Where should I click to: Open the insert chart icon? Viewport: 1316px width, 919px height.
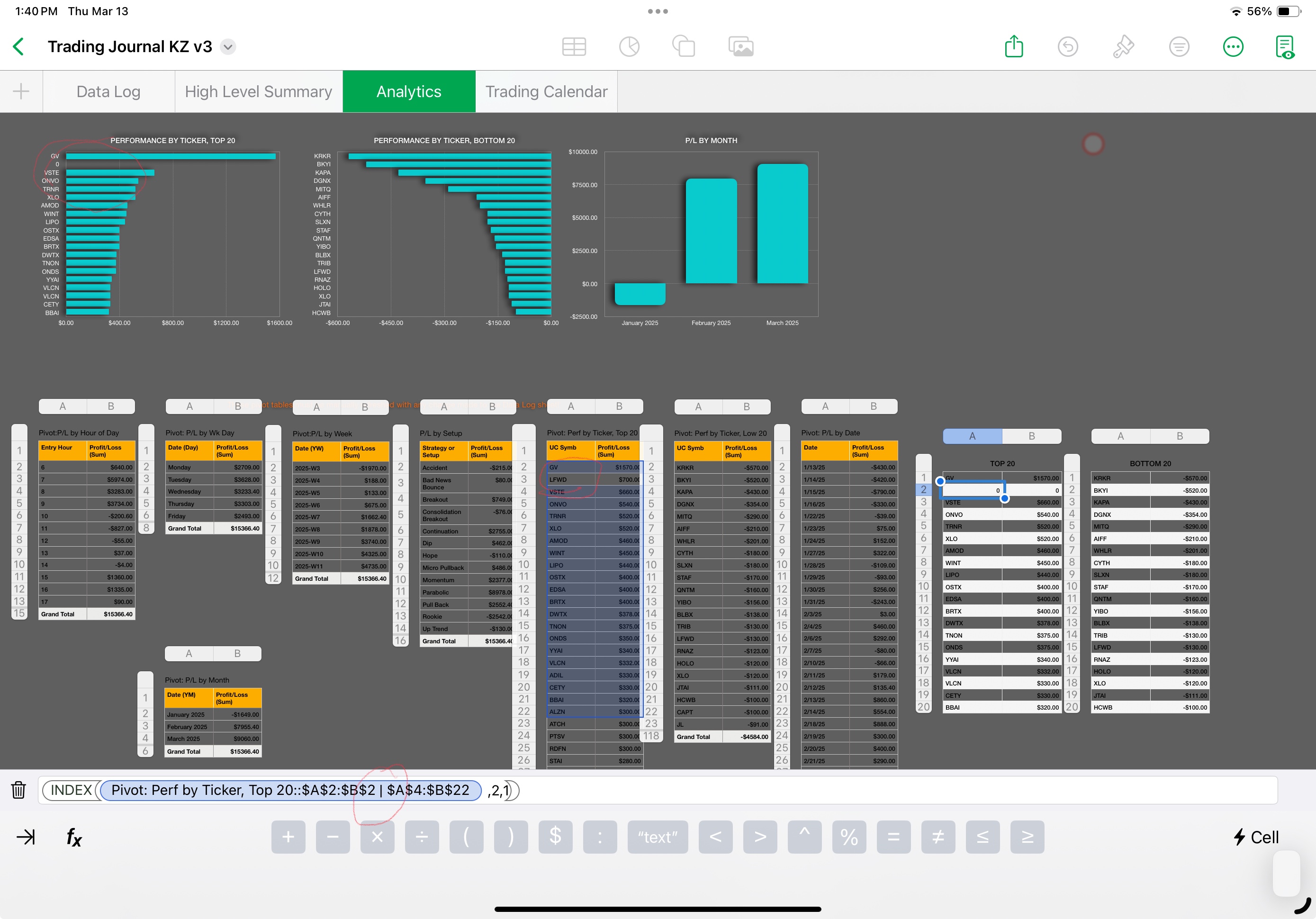tap(629, 46)
